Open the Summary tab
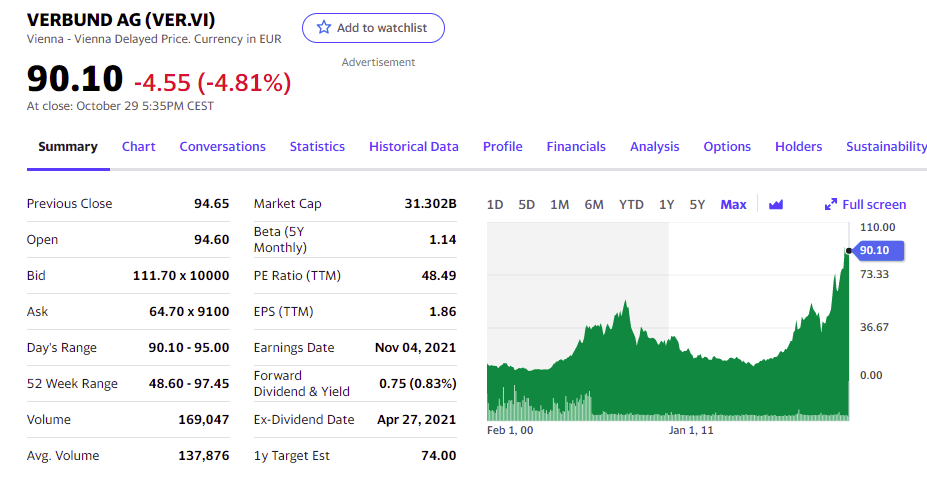This screenshot has height=484, width=927. [x=68, y=147]
